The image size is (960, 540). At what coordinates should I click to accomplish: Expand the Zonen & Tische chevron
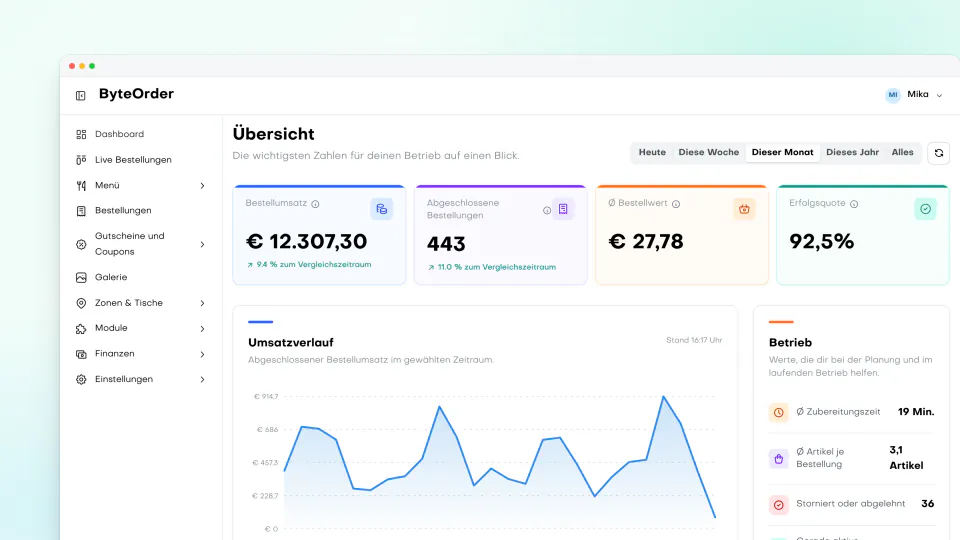(203, 303)
